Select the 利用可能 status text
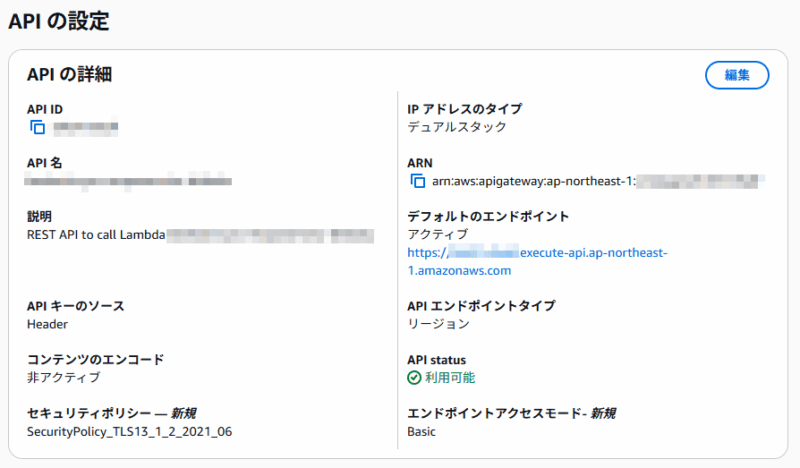Image resolution: width=800 pixels, height=468 pixels. [x=450, y=378]
